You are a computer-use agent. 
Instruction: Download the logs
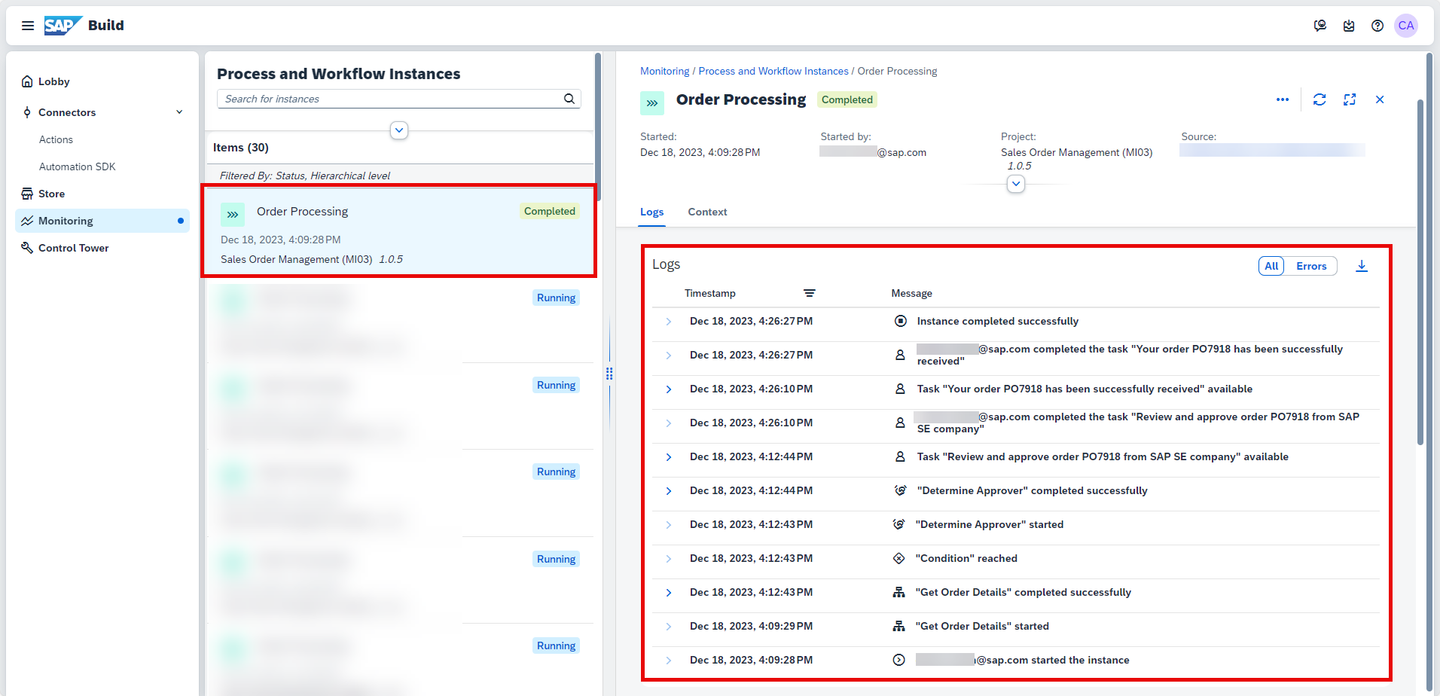pyautogui.click(x=1361, y=266)
